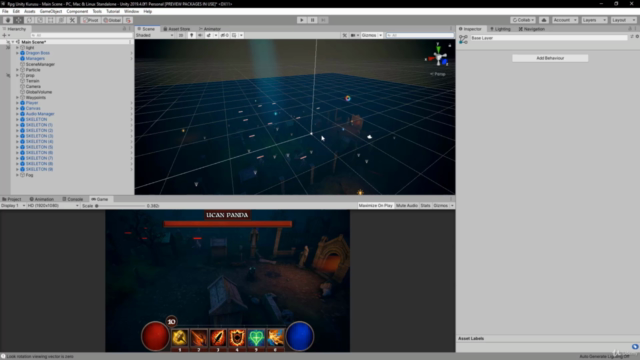Select the Rect transform tool

point(51,20)
